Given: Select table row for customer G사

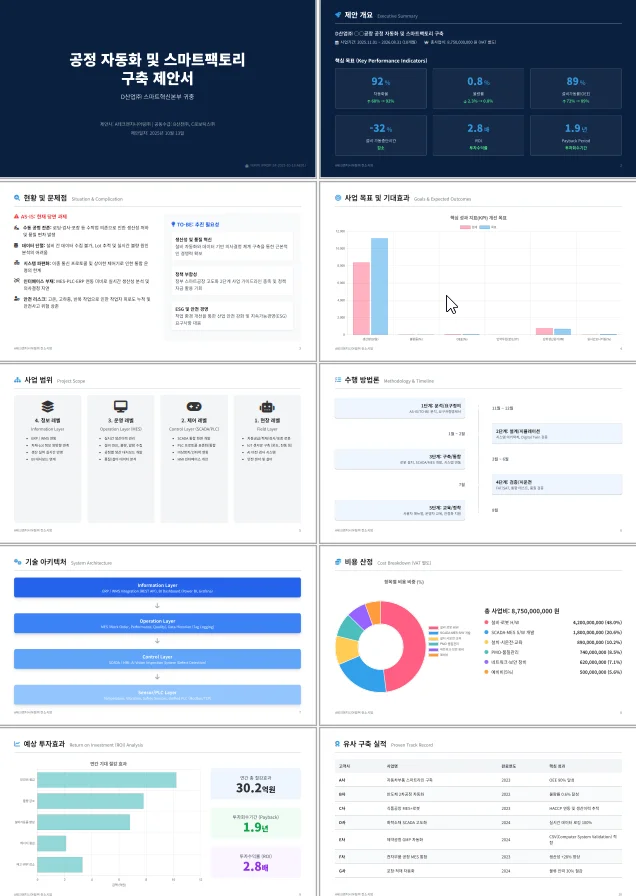Looking at the screenshot, I should pos(478,871).
